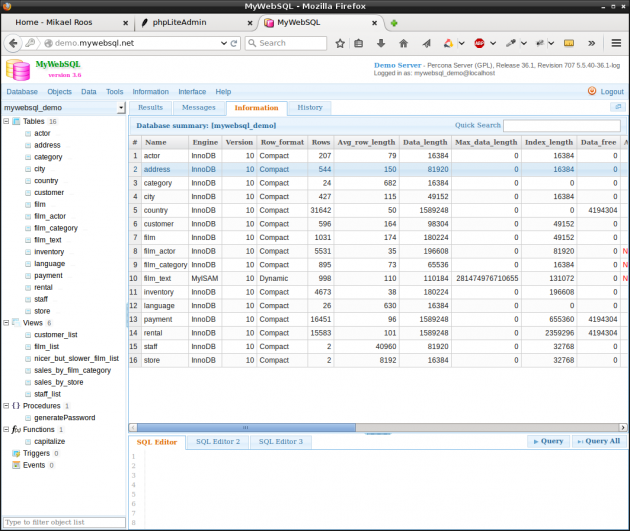Click the view icon beside sales_by_store
This screenshot has height=531, width=630.
click(x=28, y=382)
